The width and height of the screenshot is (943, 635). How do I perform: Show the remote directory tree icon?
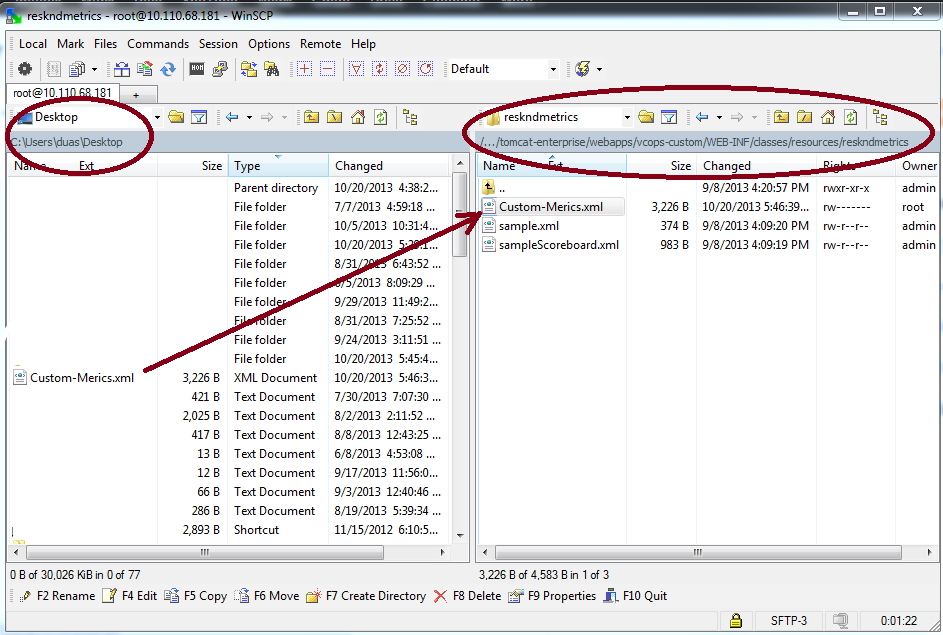coord(880,117)
